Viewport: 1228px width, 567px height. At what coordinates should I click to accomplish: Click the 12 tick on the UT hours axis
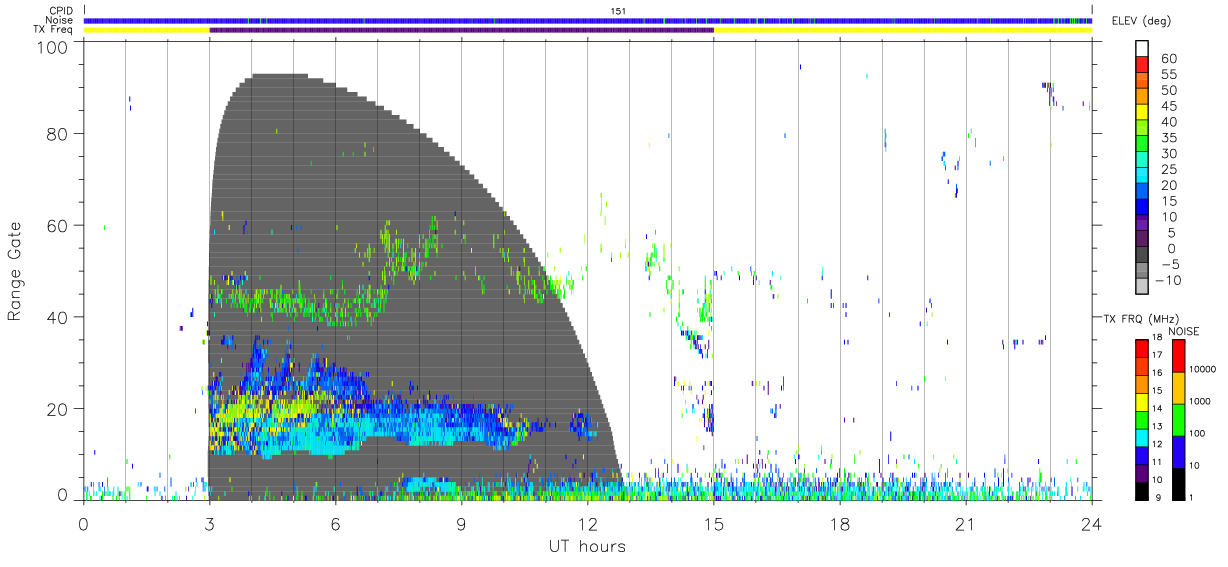point(587,523)
